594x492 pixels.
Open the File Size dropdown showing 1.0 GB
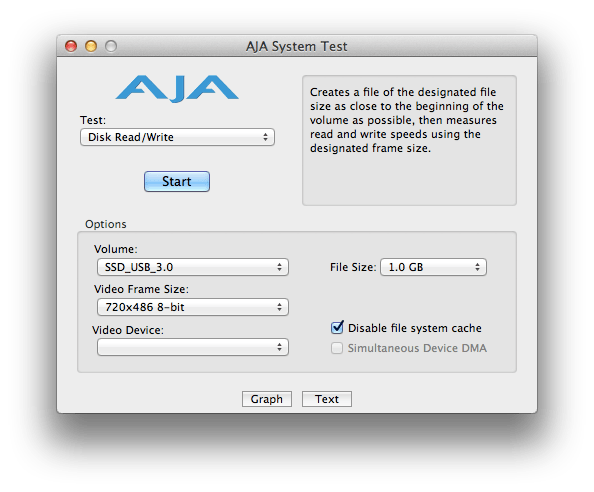(433, 267)
